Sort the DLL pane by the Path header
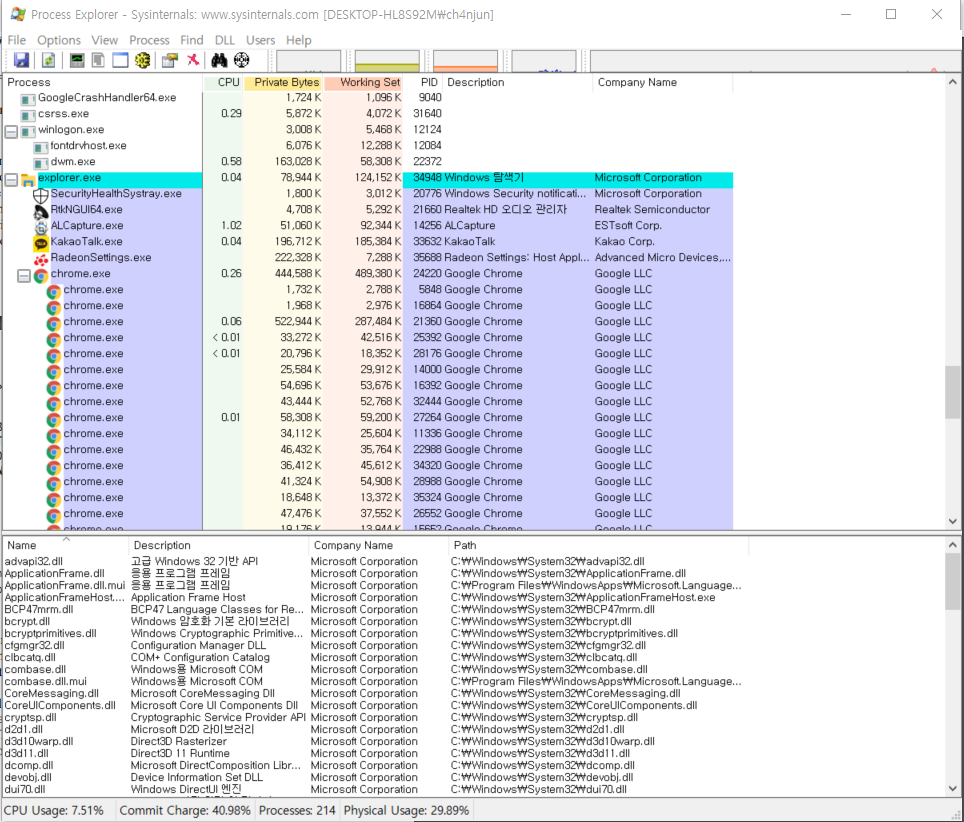964x822 pixels. pos(599,545)
